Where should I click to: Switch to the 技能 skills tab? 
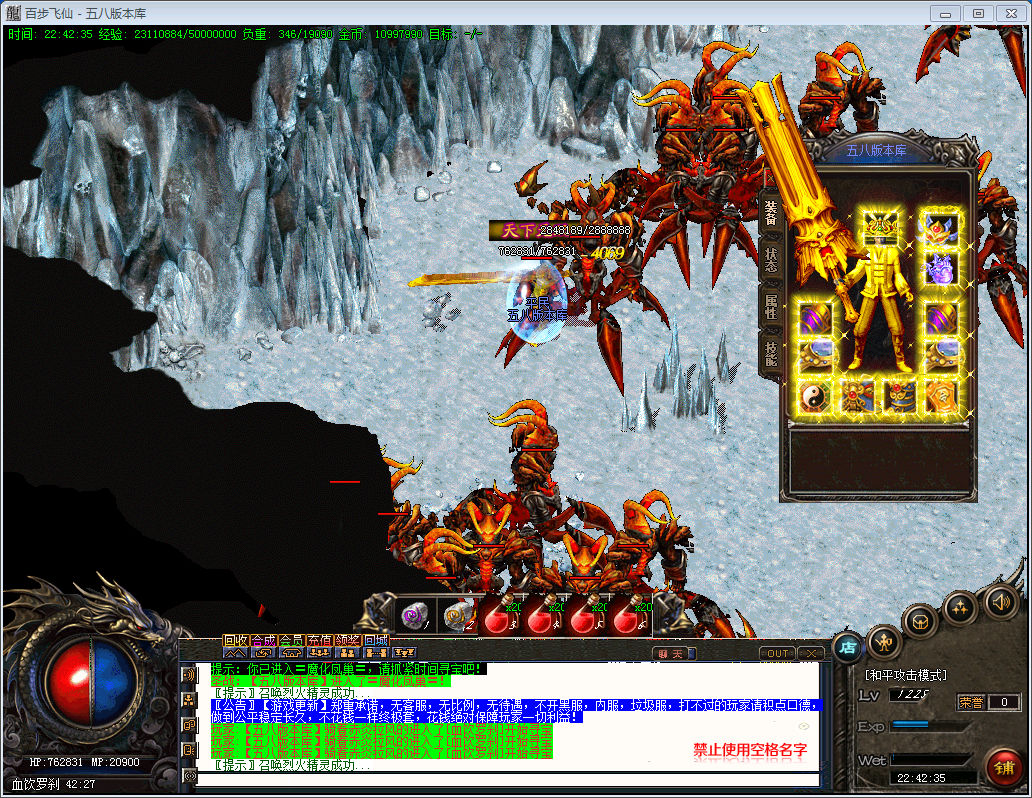coord(771,354)
